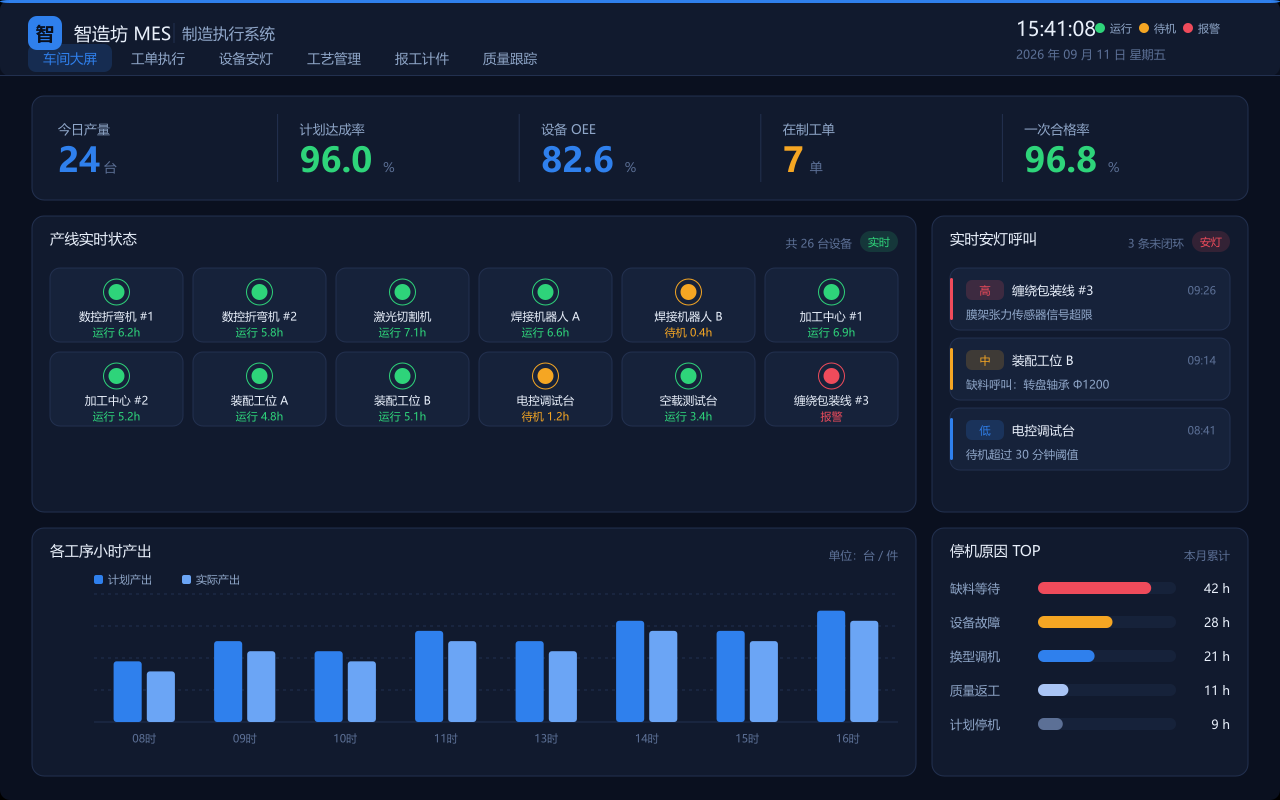Click the 加工中心 #2 status indicator
This screenshot has height=800, width=1280.
pos(116,376)
